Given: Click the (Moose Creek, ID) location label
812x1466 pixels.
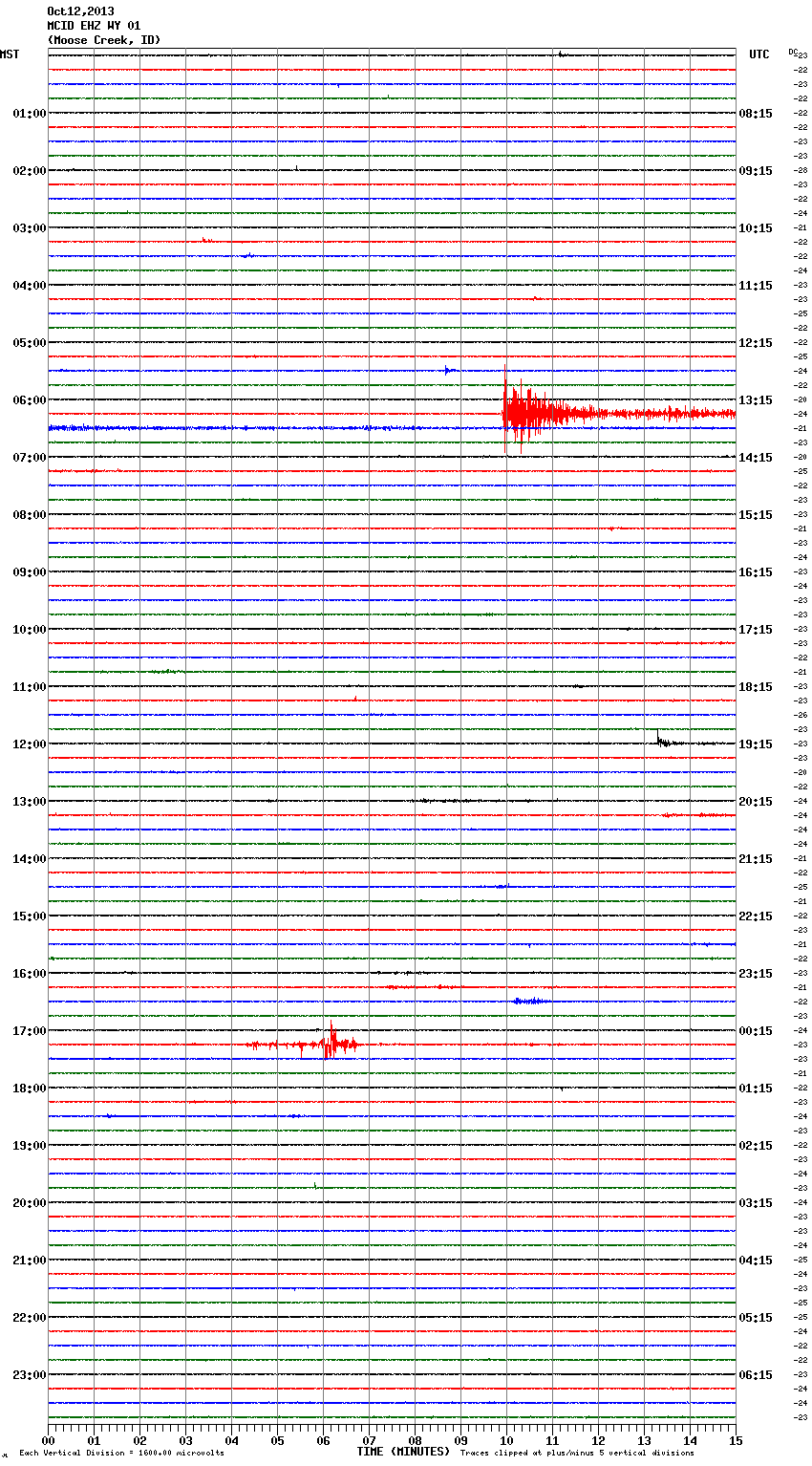Looking at the screenshot, I should (104, 40).
